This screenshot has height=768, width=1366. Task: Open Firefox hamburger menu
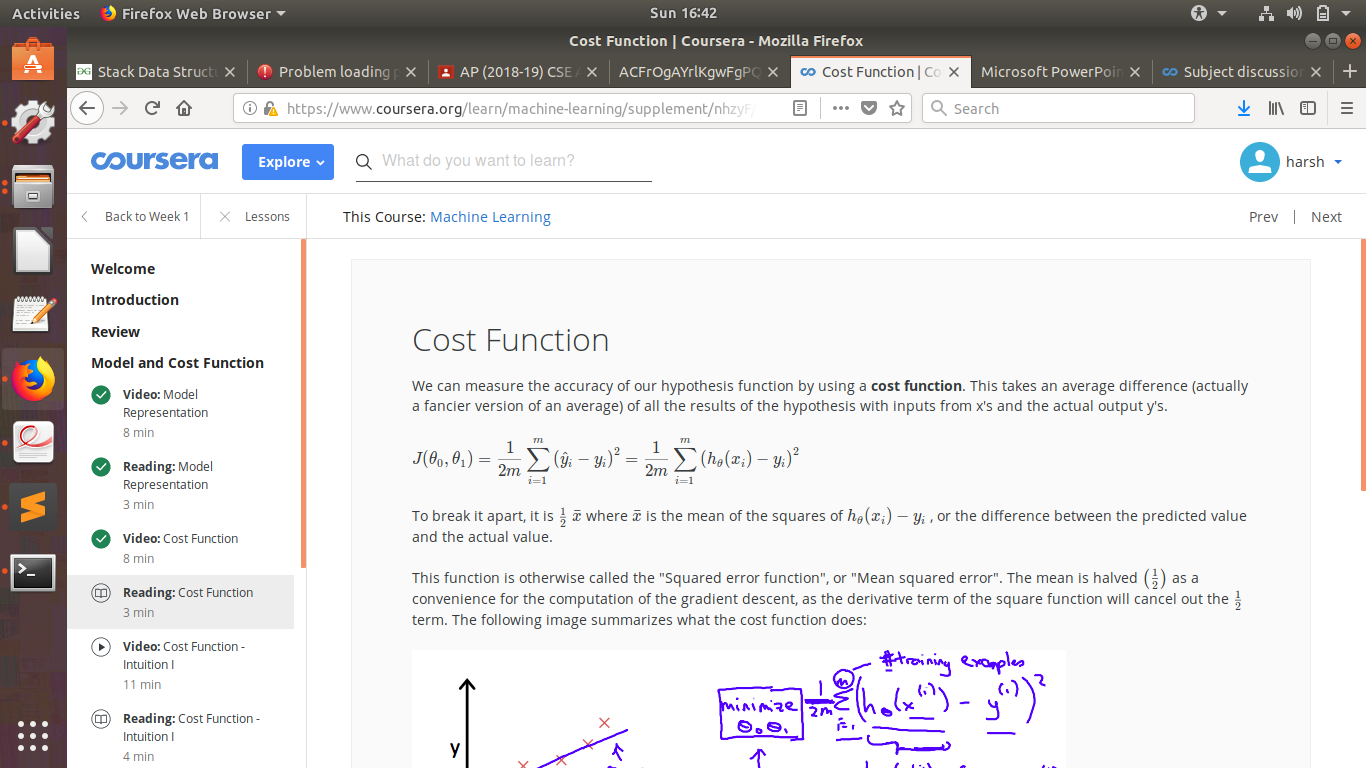1347,108
